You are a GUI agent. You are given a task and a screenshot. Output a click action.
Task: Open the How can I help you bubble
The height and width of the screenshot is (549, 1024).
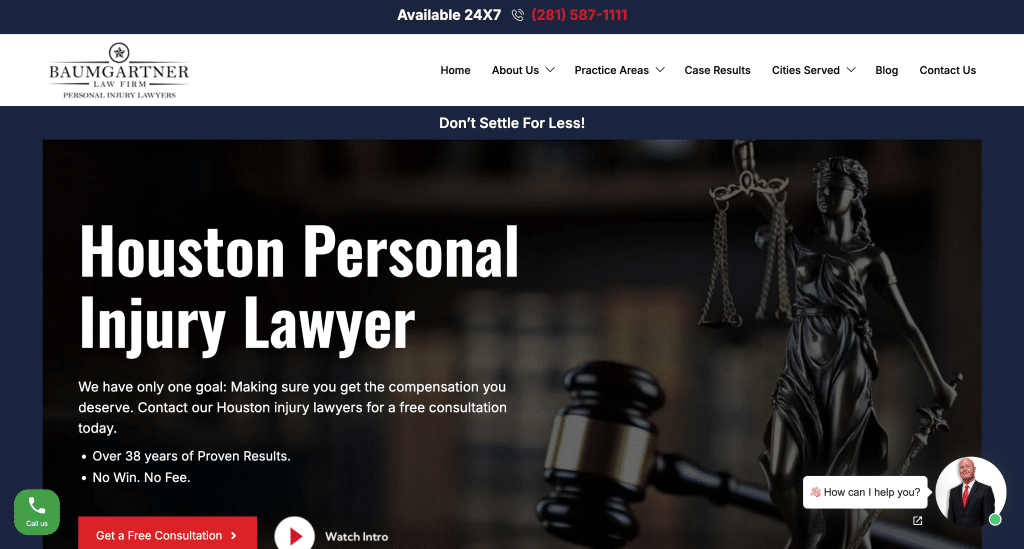point(865,492)
